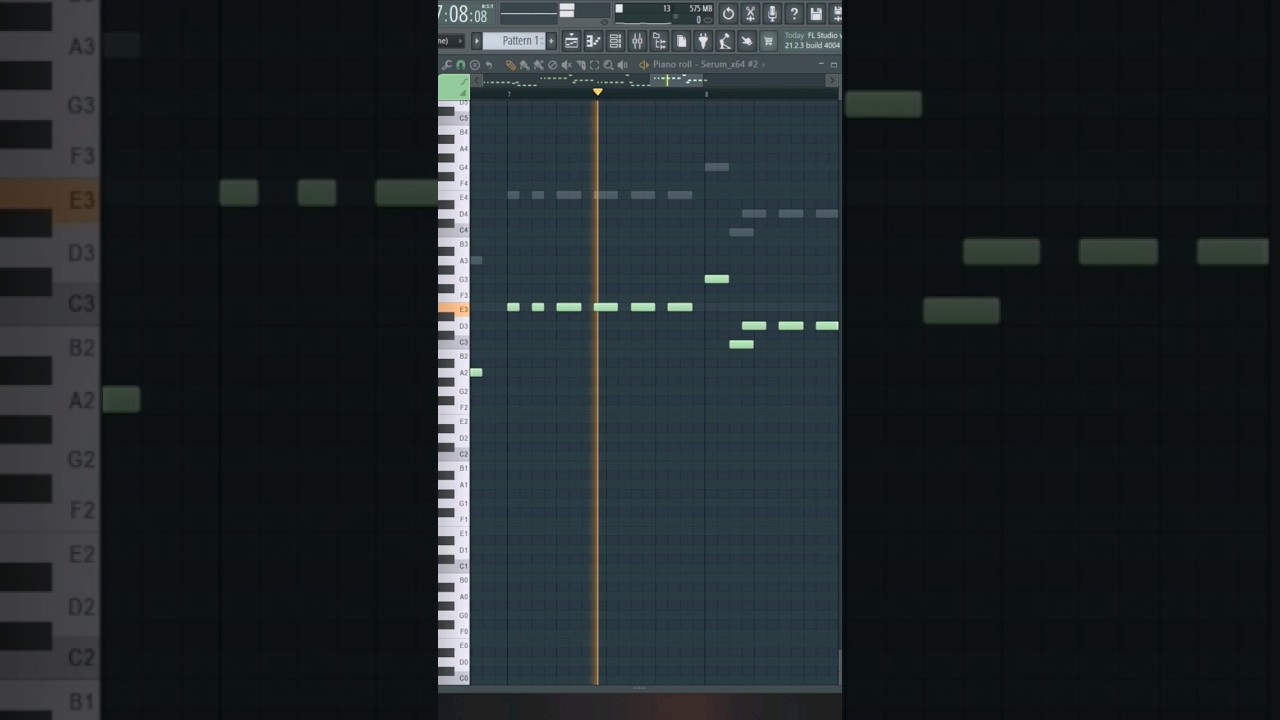Image resolution: width=1280 pixels, height=720 pixels.
Task: Open the Tempo tapper icon
Action: click(x=725, y=41)
